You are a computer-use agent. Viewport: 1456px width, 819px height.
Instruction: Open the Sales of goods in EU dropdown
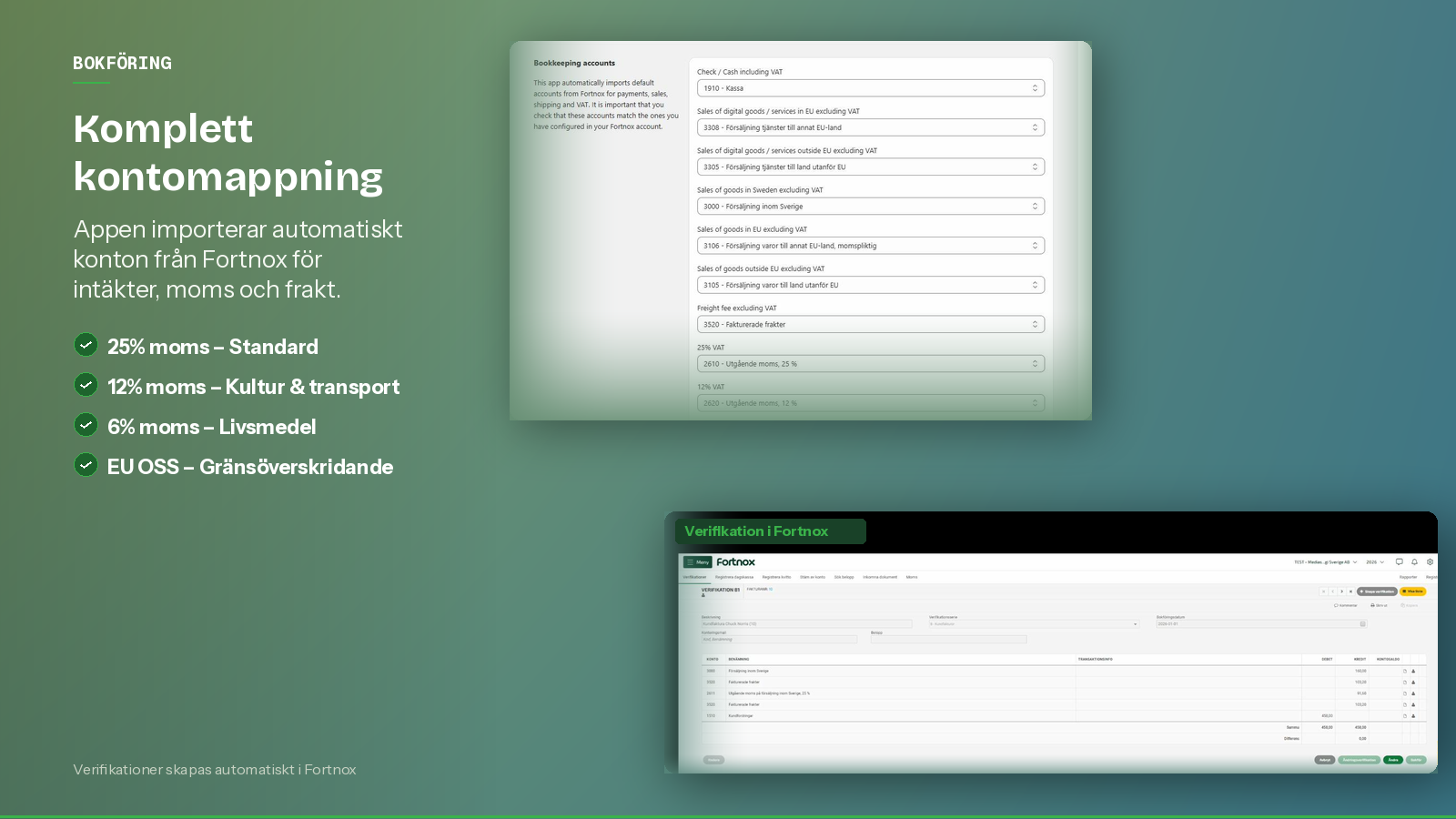(x=871, y=246)
